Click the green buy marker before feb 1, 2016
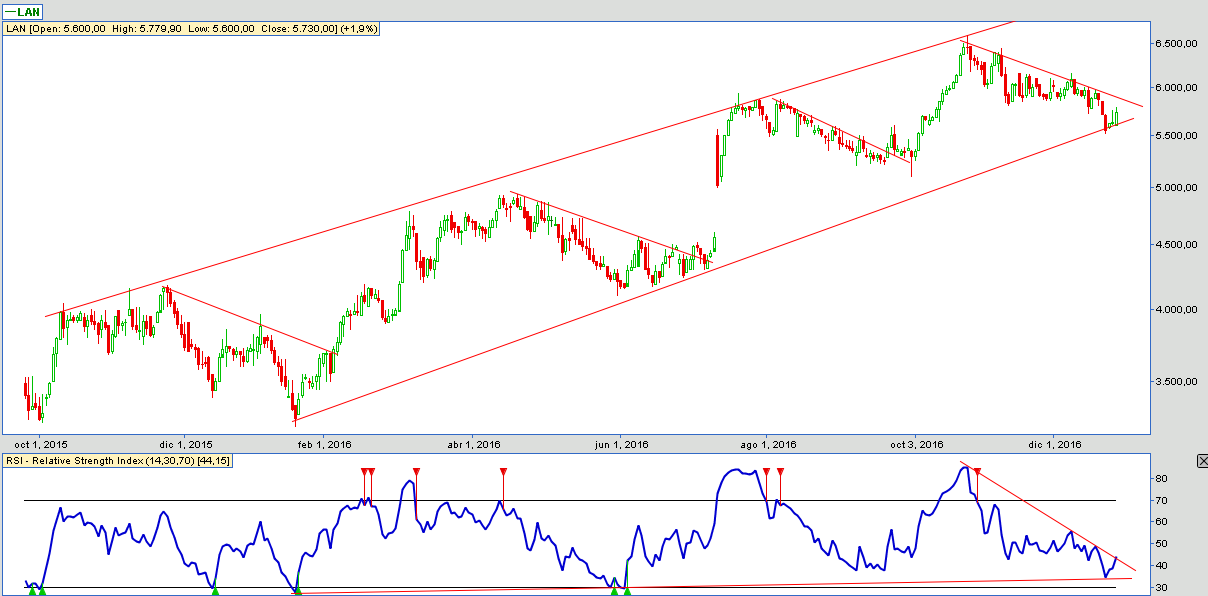 click(297, 592)
